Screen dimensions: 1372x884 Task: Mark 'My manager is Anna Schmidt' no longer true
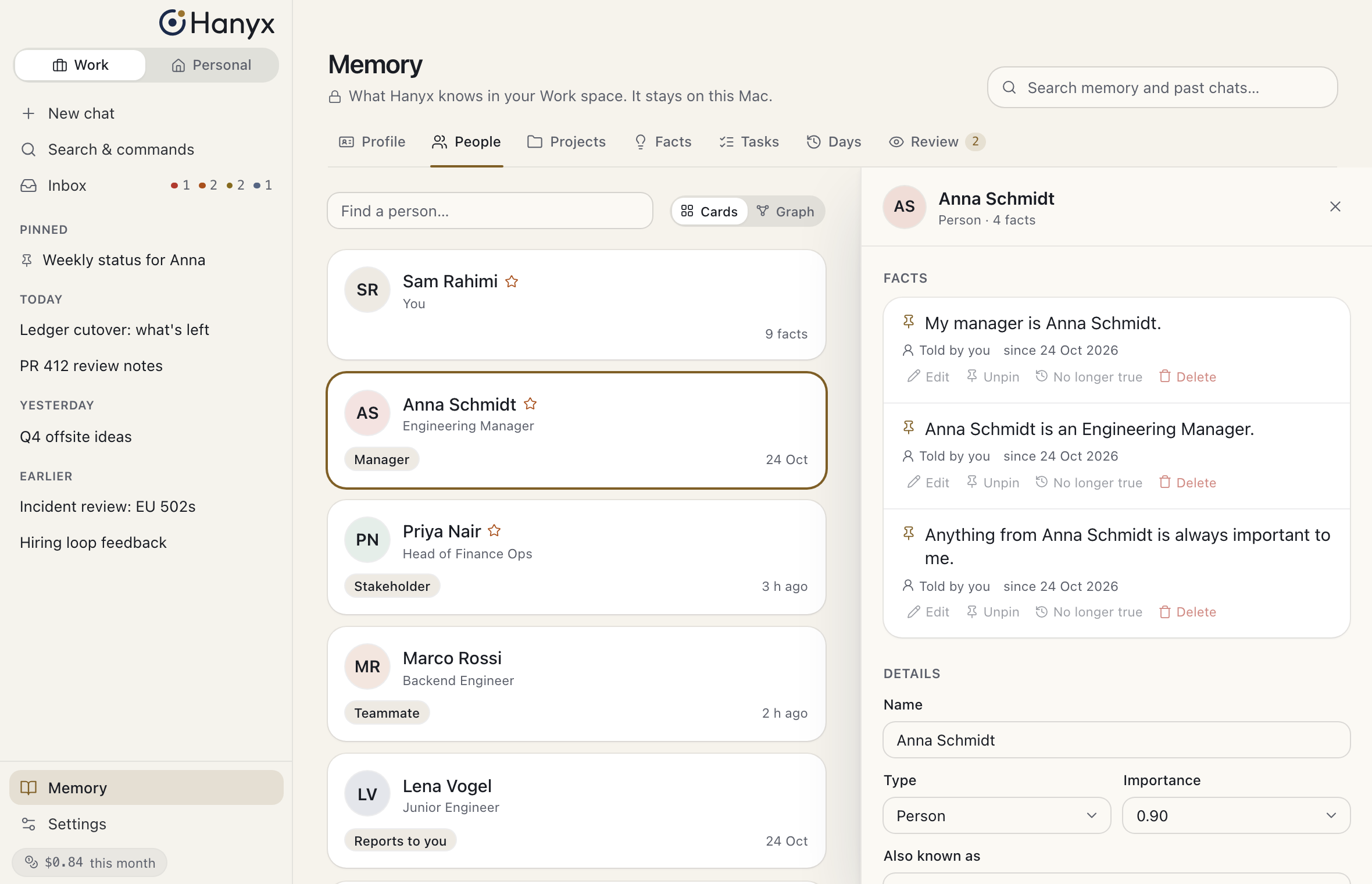pyautogui.click(x=1089, y=377)
